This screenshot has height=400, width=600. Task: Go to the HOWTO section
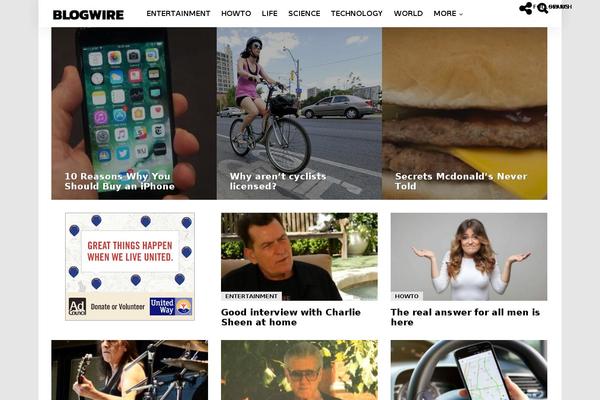pos(236,13)
